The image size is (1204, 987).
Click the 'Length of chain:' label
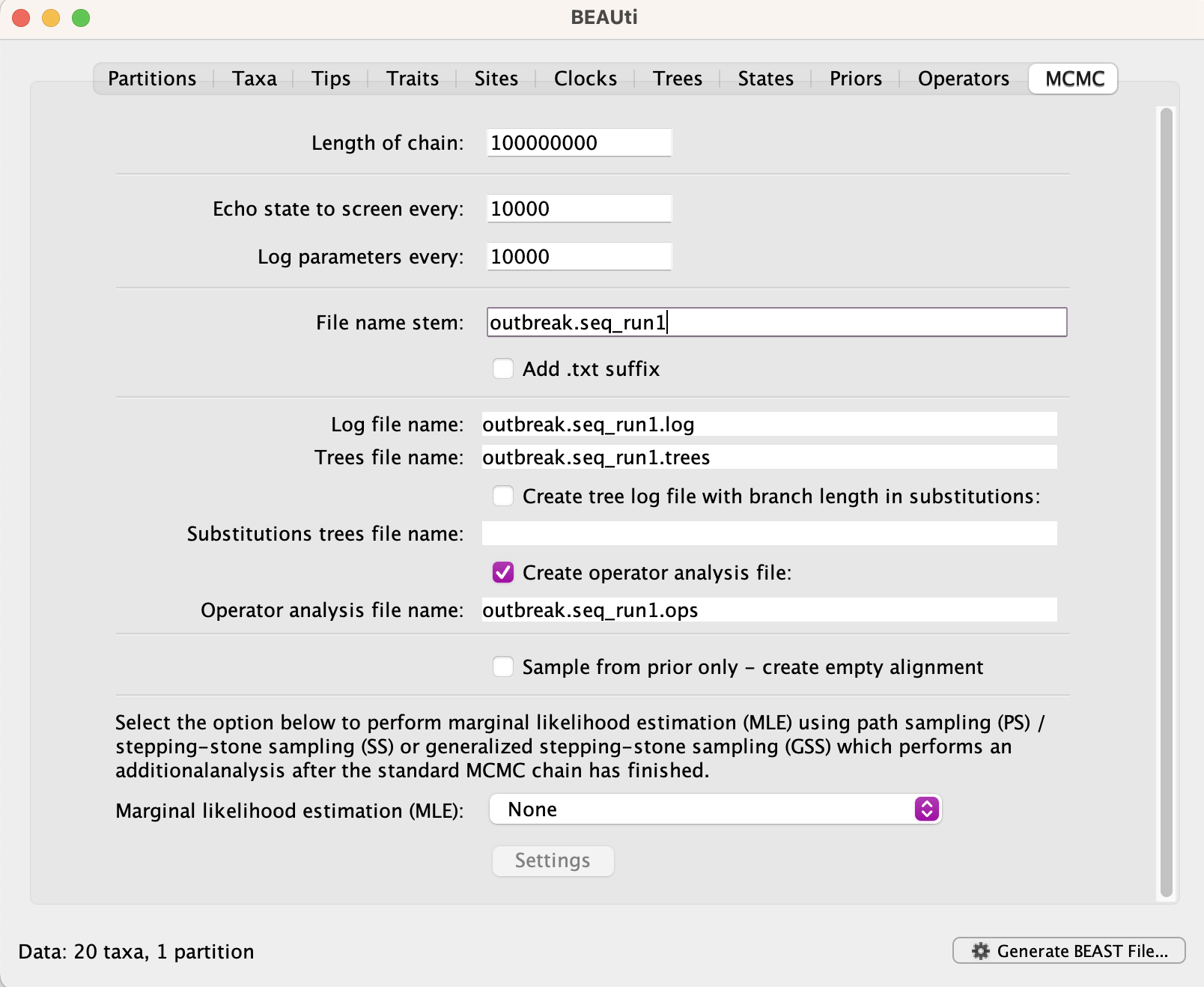pyautogui.click(x=388, y=143)
